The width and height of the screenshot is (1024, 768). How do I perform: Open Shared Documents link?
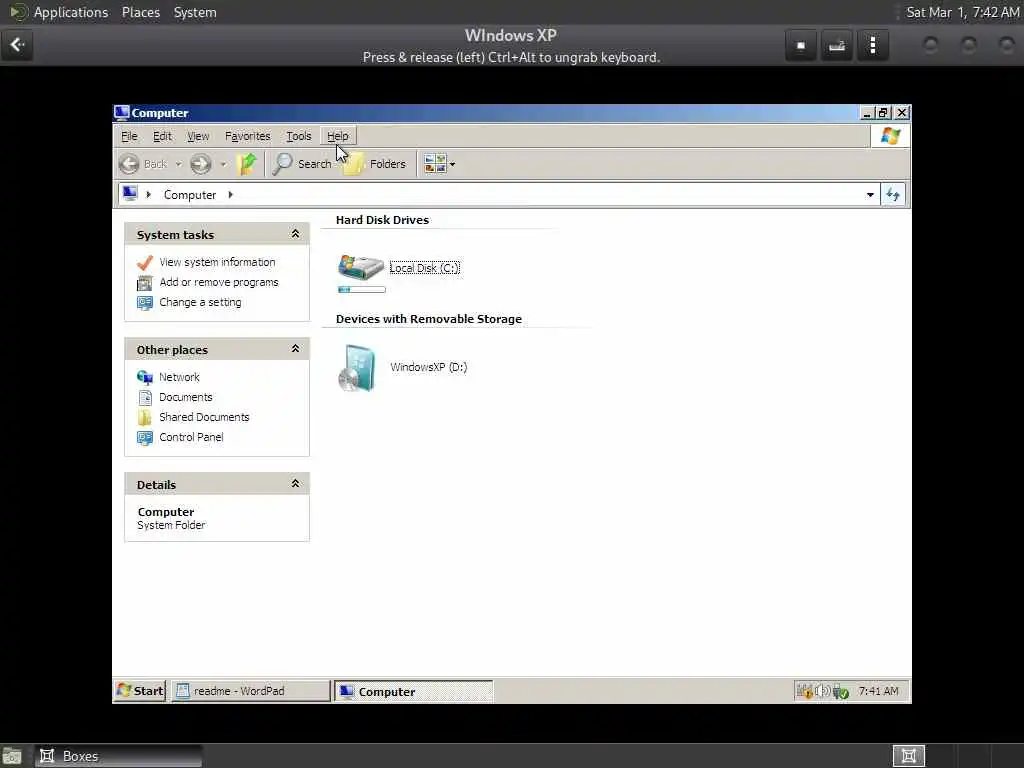coord(204,417)
